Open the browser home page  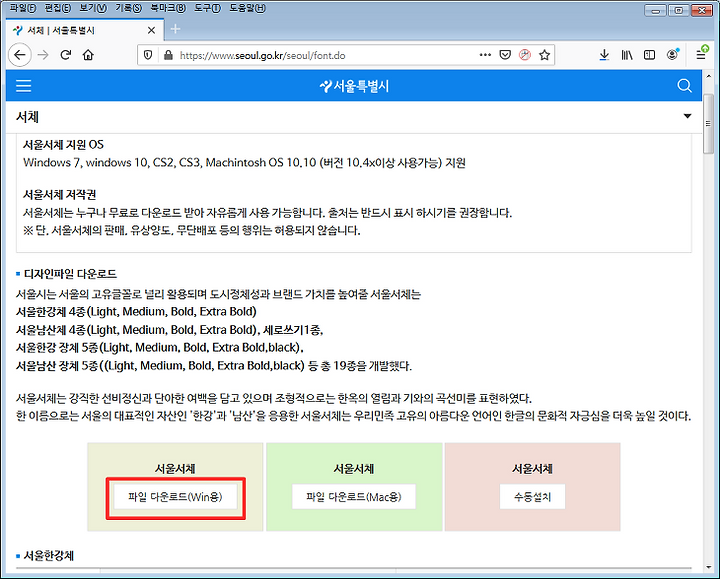pos(88,55)
